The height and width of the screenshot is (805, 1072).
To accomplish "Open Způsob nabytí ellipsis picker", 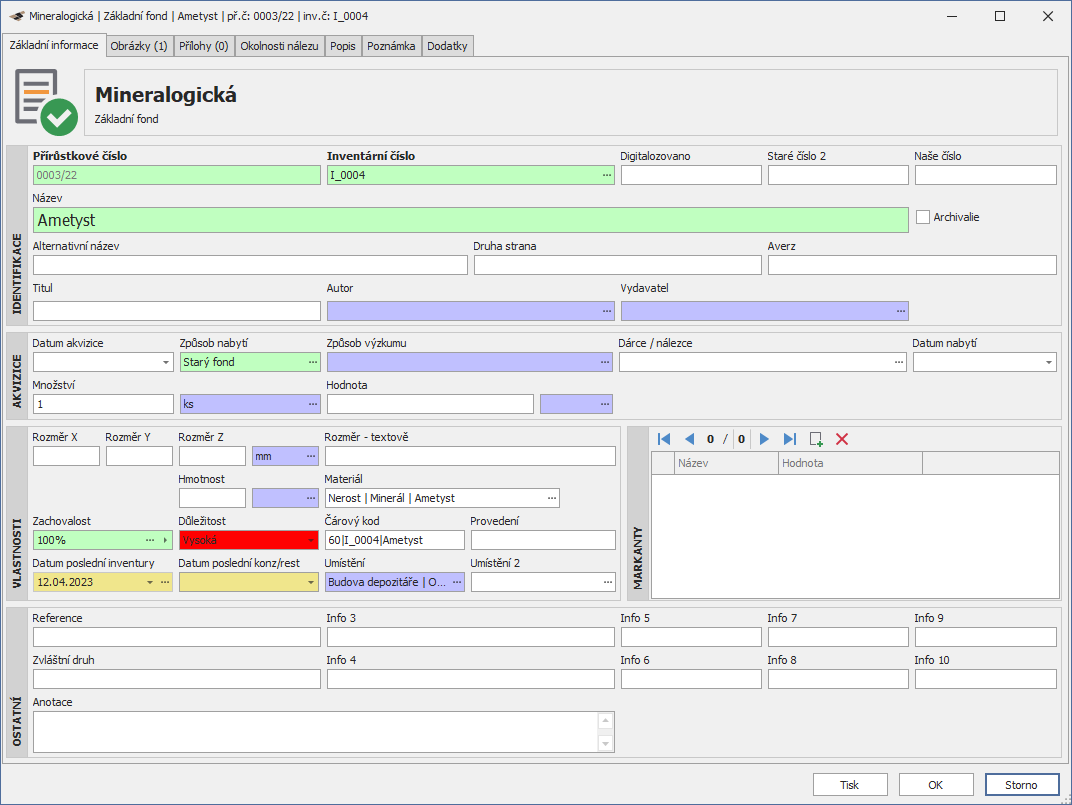I will tap(312, 362).
